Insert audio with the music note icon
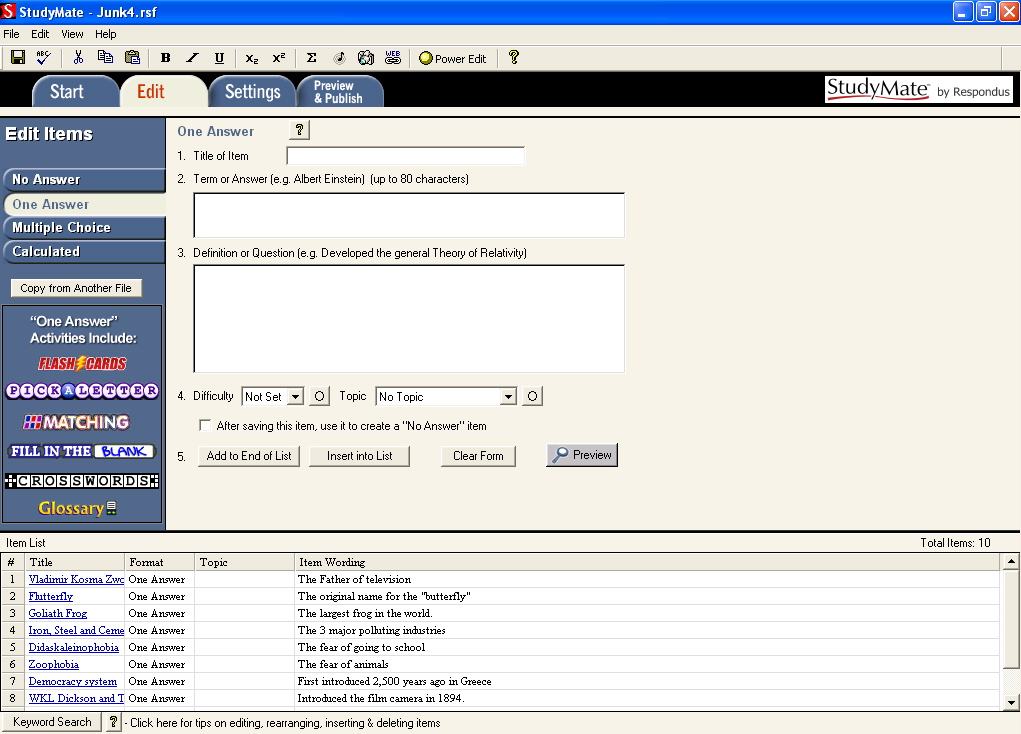This screenshot has height=734, width=1021. click(339, 58)
